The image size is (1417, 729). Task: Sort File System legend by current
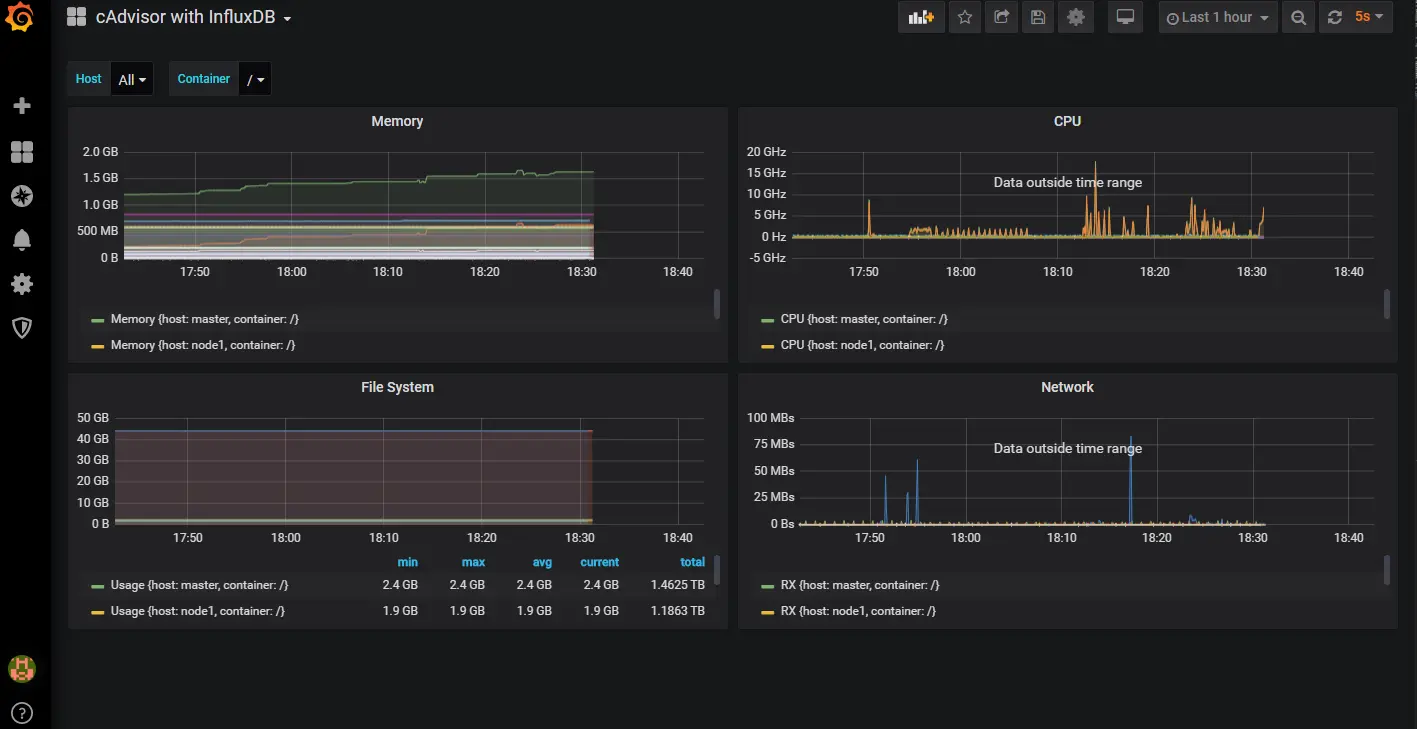[x=599, y=562]
